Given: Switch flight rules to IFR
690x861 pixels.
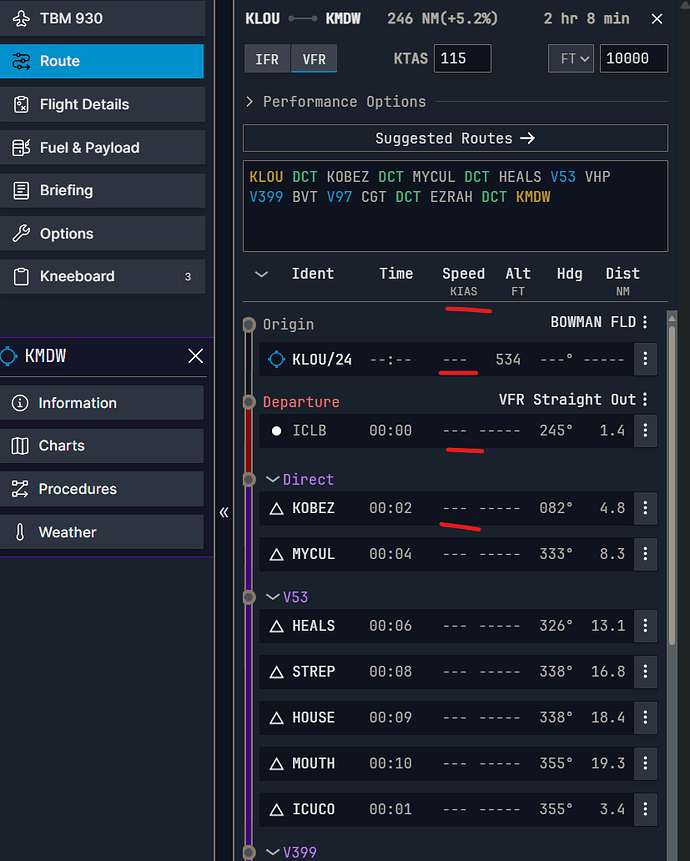Looking at the screenshot, I should tap(267, 59).
